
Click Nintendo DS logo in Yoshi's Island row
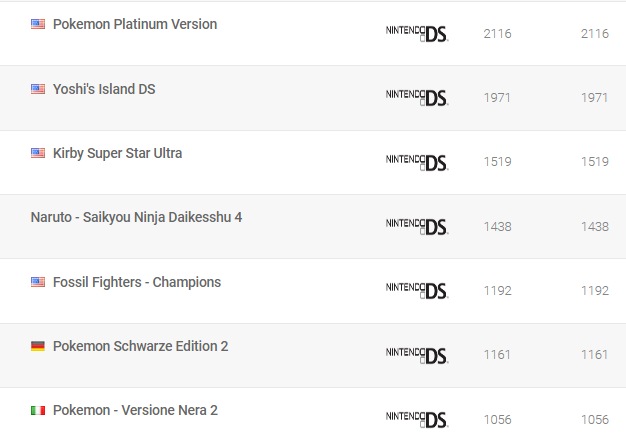(x=416, y=97)
